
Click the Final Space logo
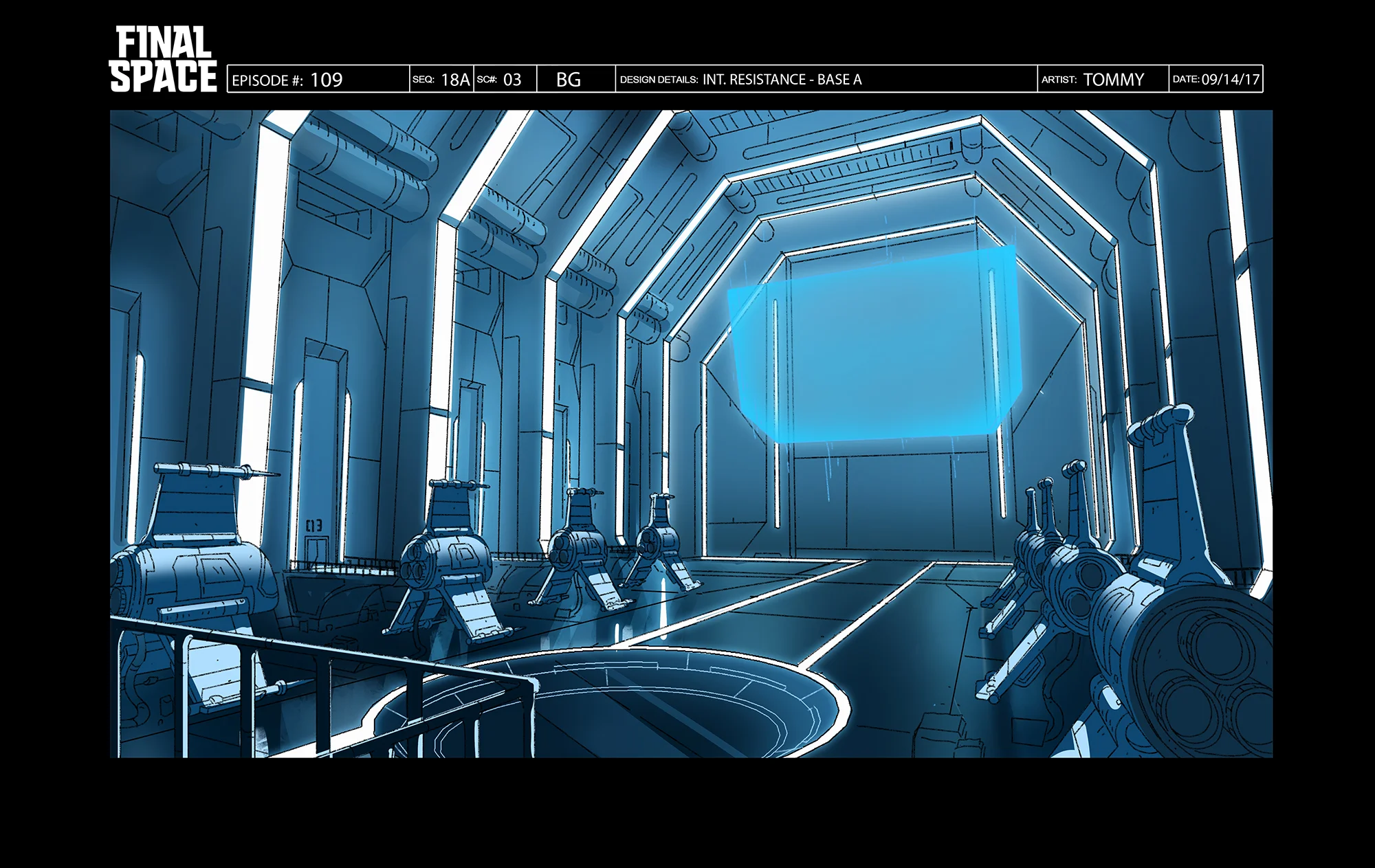pos(163,59)
